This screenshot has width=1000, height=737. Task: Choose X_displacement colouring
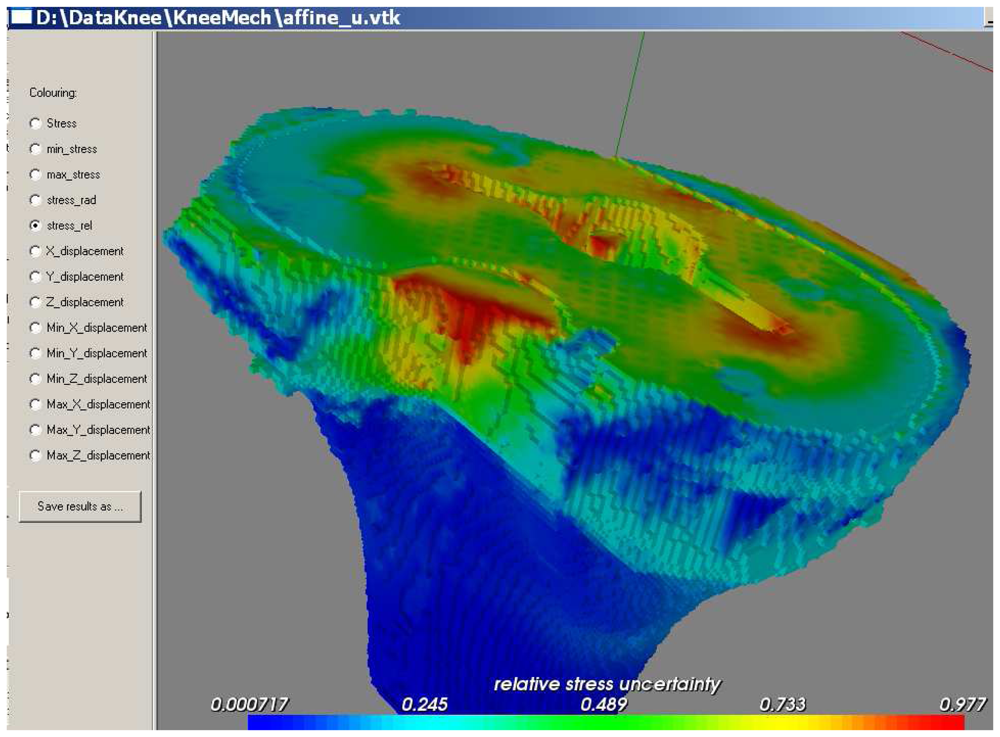click(x=37, y=251)
